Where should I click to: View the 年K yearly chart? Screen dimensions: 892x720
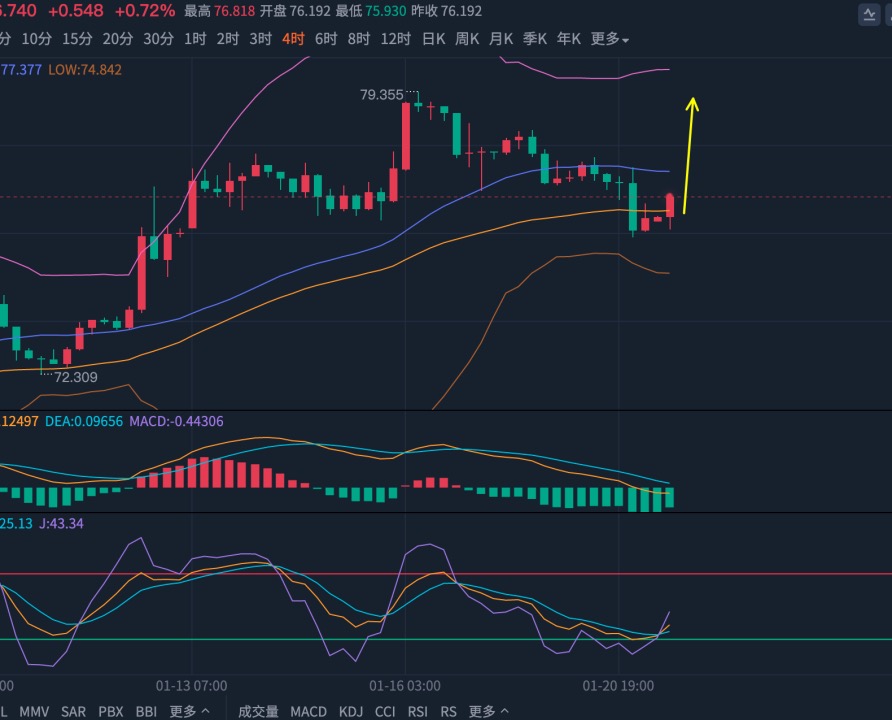pos(569,39)
